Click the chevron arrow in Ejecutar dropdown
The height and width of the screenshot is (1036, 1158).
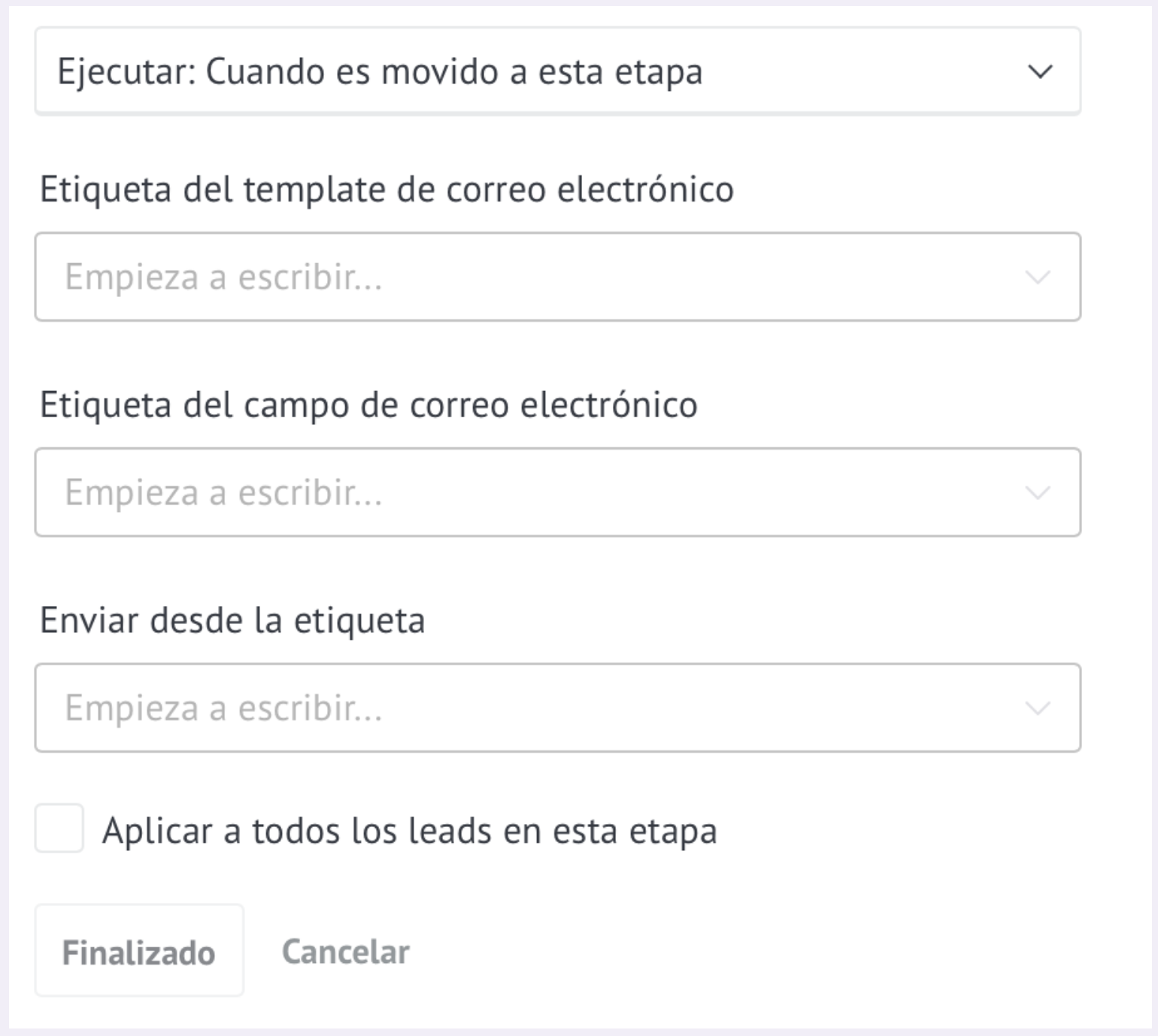tap(1040, 72)
